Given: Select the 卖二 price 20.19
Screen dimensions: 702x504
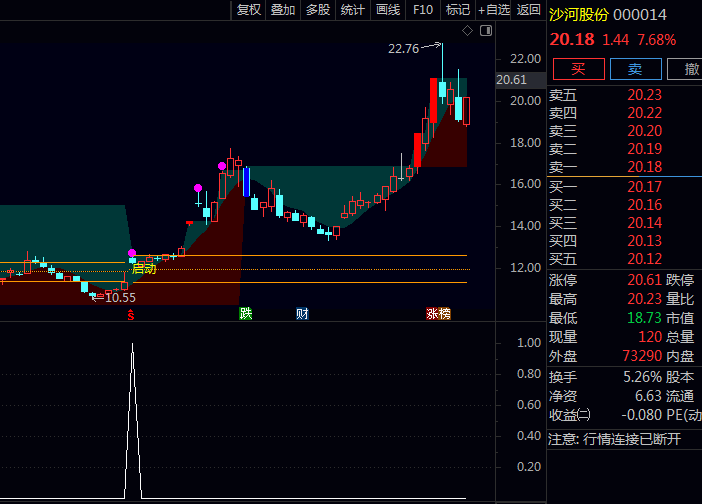Looking at the screenshot, I should (x=644, y=149).
